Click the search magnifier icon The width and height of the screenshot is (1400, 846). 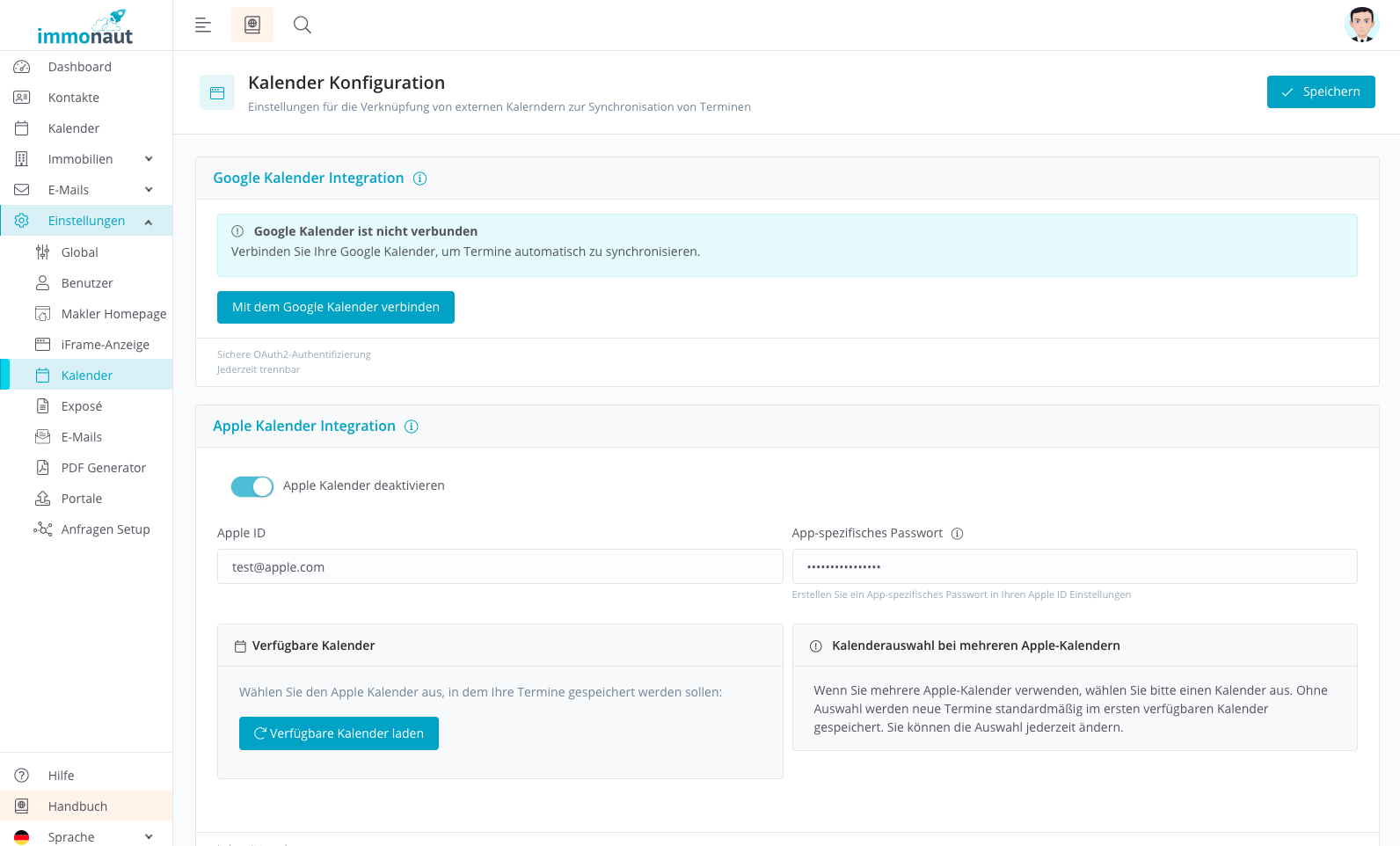(303, 25)
